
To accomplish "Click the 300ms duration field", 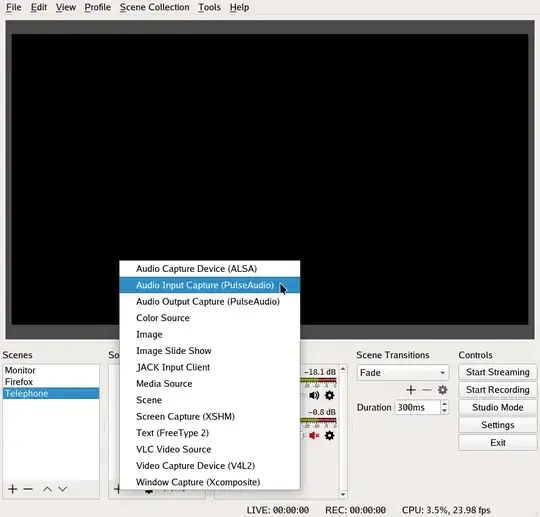I will coord(417,407).
